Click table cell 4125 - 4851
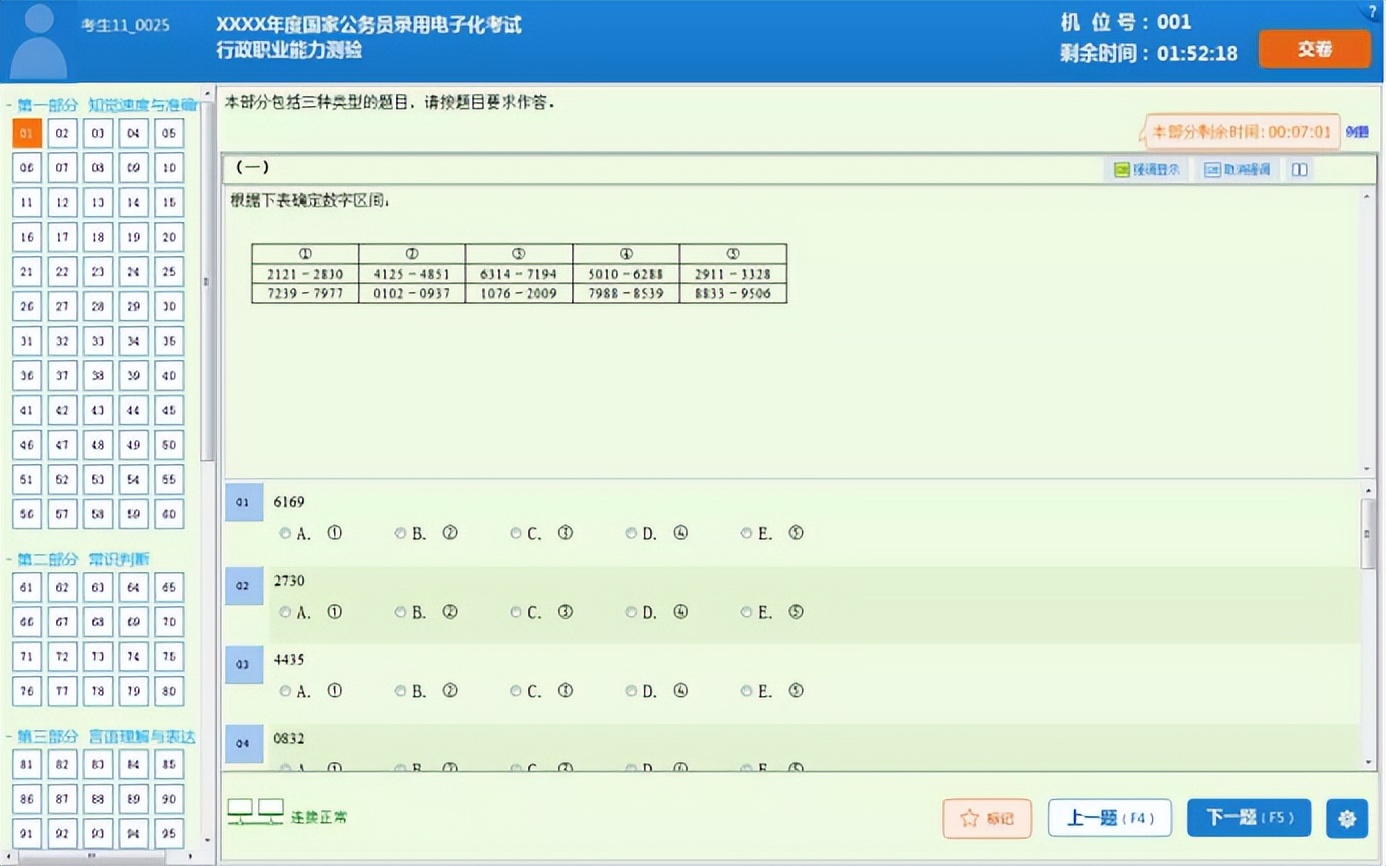This screenshot has height=866, width=1386. pos(412,274)
